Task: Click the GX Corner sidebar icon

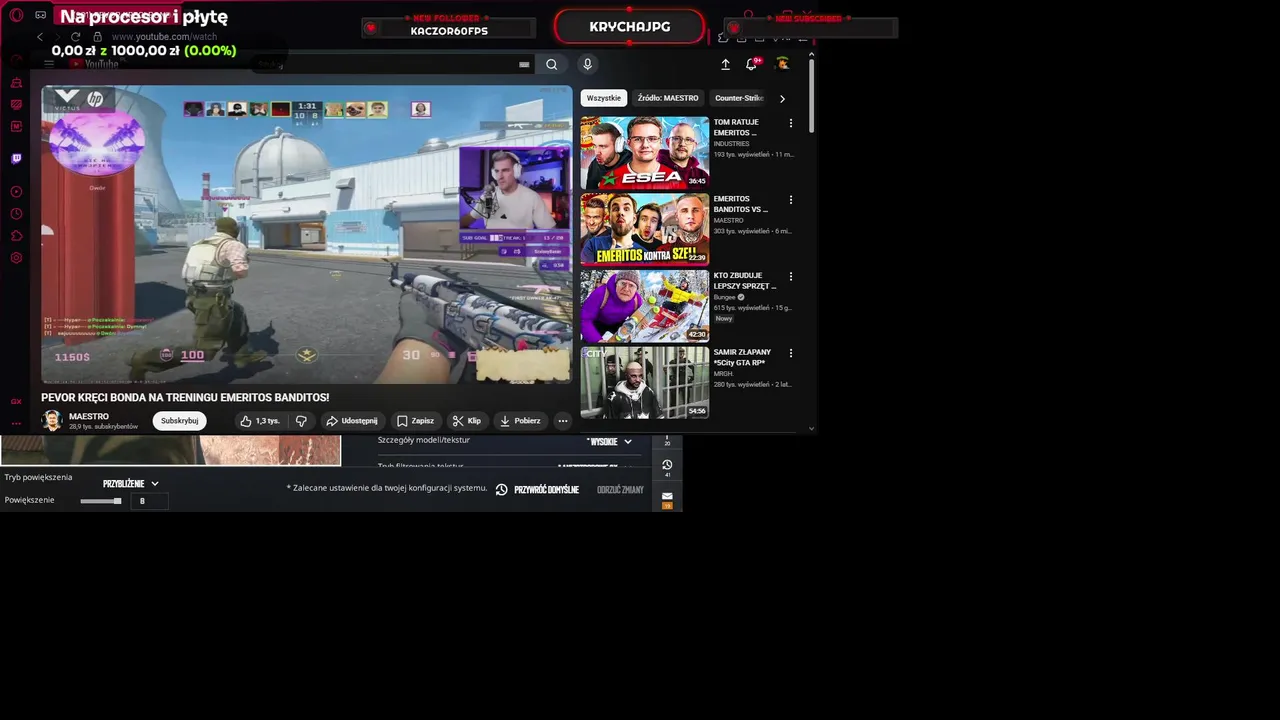Action: click(x=16, y=401)
